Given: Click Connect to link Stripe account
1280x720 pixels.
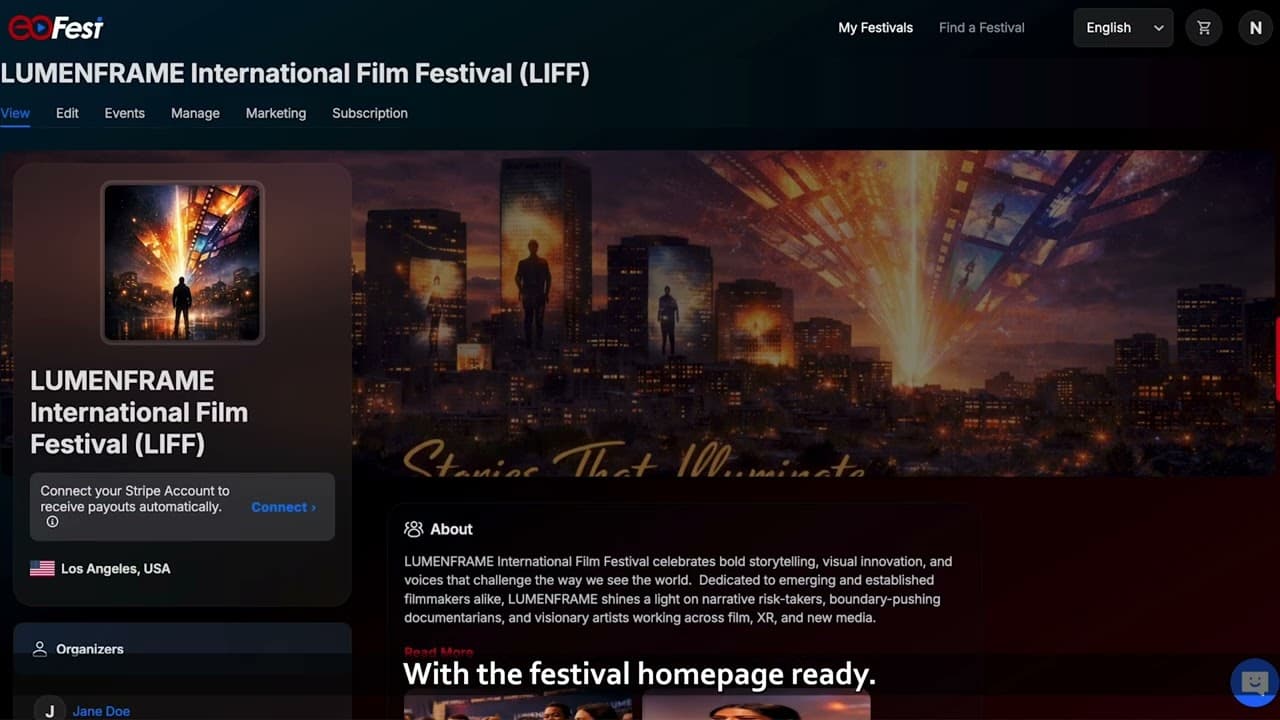Looking at the screenshot, I should click(x=283, y=507).
